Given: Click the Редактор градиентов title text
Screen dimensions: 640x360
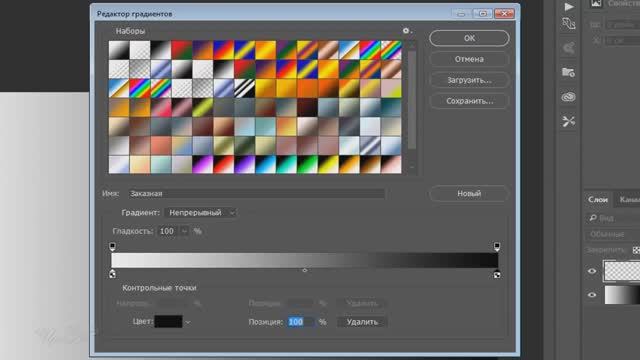Looking at the screenshot, I should point(134,14).
